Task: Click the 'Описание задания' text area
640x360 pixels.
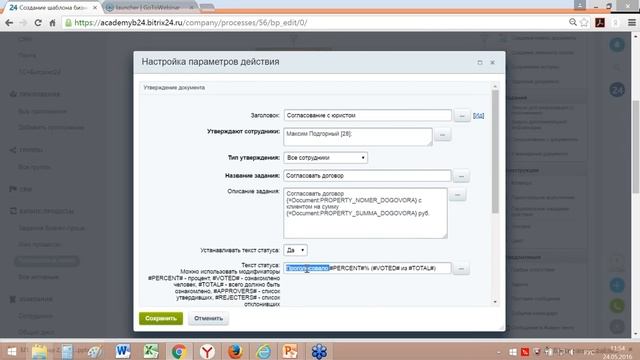Action: pos(365,213)
